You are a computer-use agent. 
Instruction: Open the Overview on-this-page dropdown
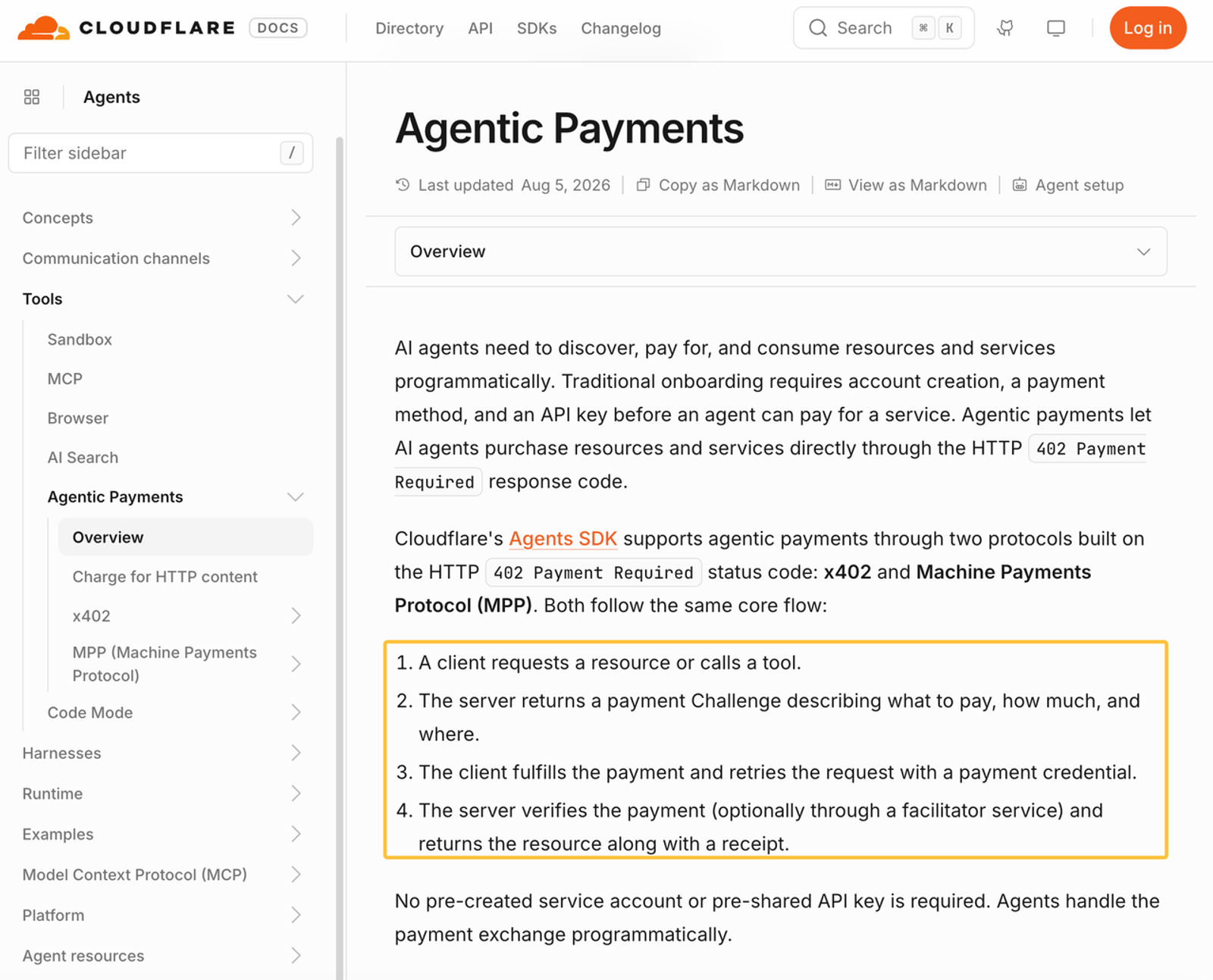[x=781, y=252]
